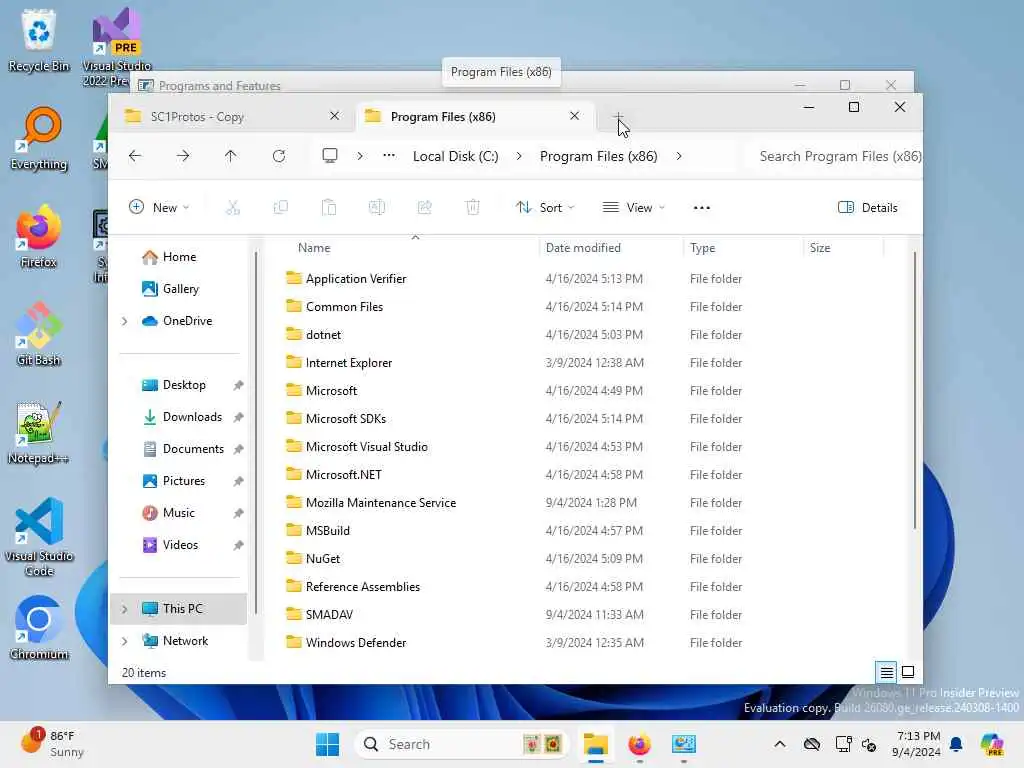The height and width of the screenshot is (768, 1024).
Task: Click the Rename icon in toolbar
Action: [377, 208]
